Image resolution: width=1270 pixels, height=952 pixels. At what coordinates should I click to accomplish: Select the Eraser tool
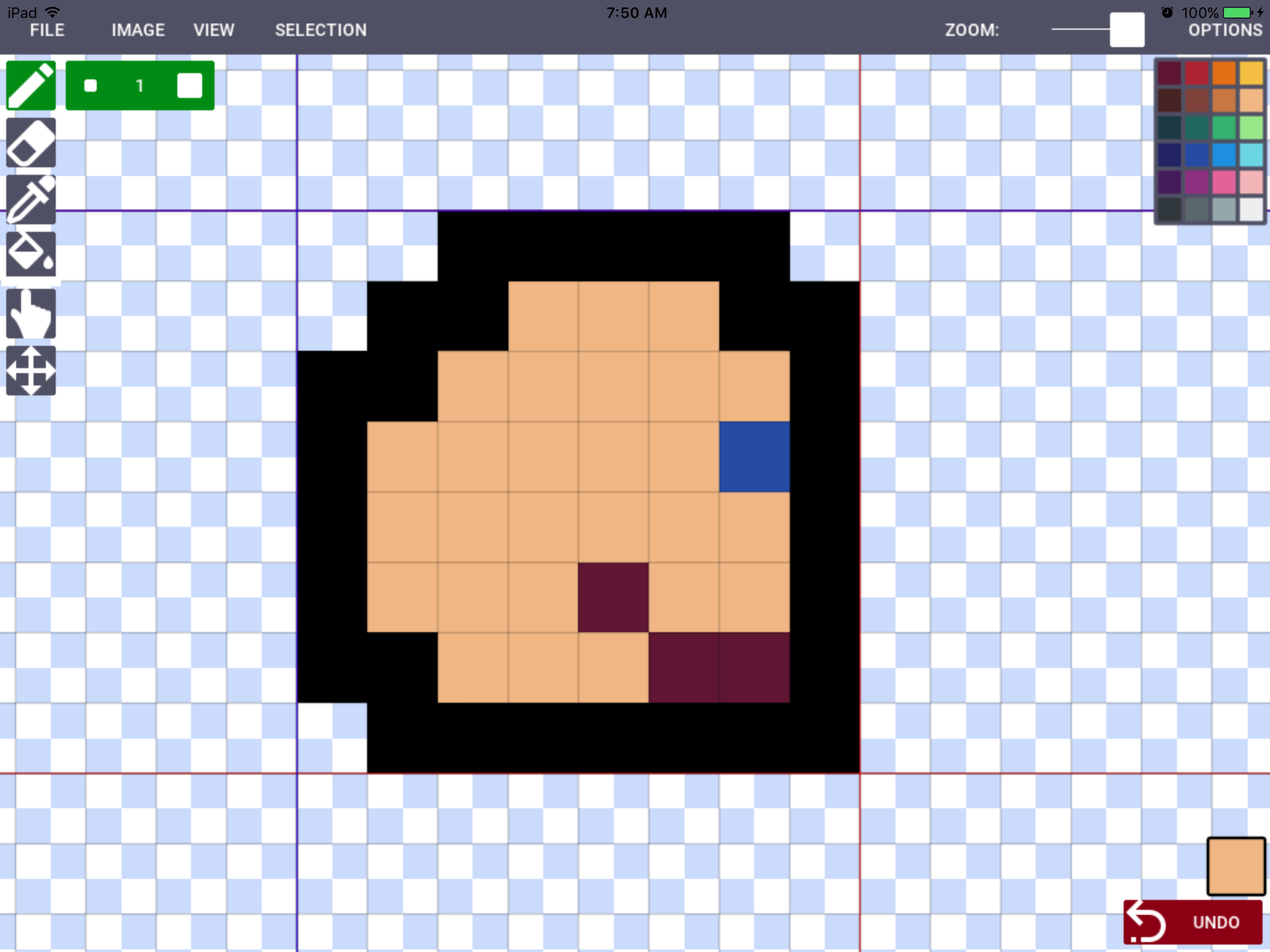pyautogui.click(x=31, y=143)
